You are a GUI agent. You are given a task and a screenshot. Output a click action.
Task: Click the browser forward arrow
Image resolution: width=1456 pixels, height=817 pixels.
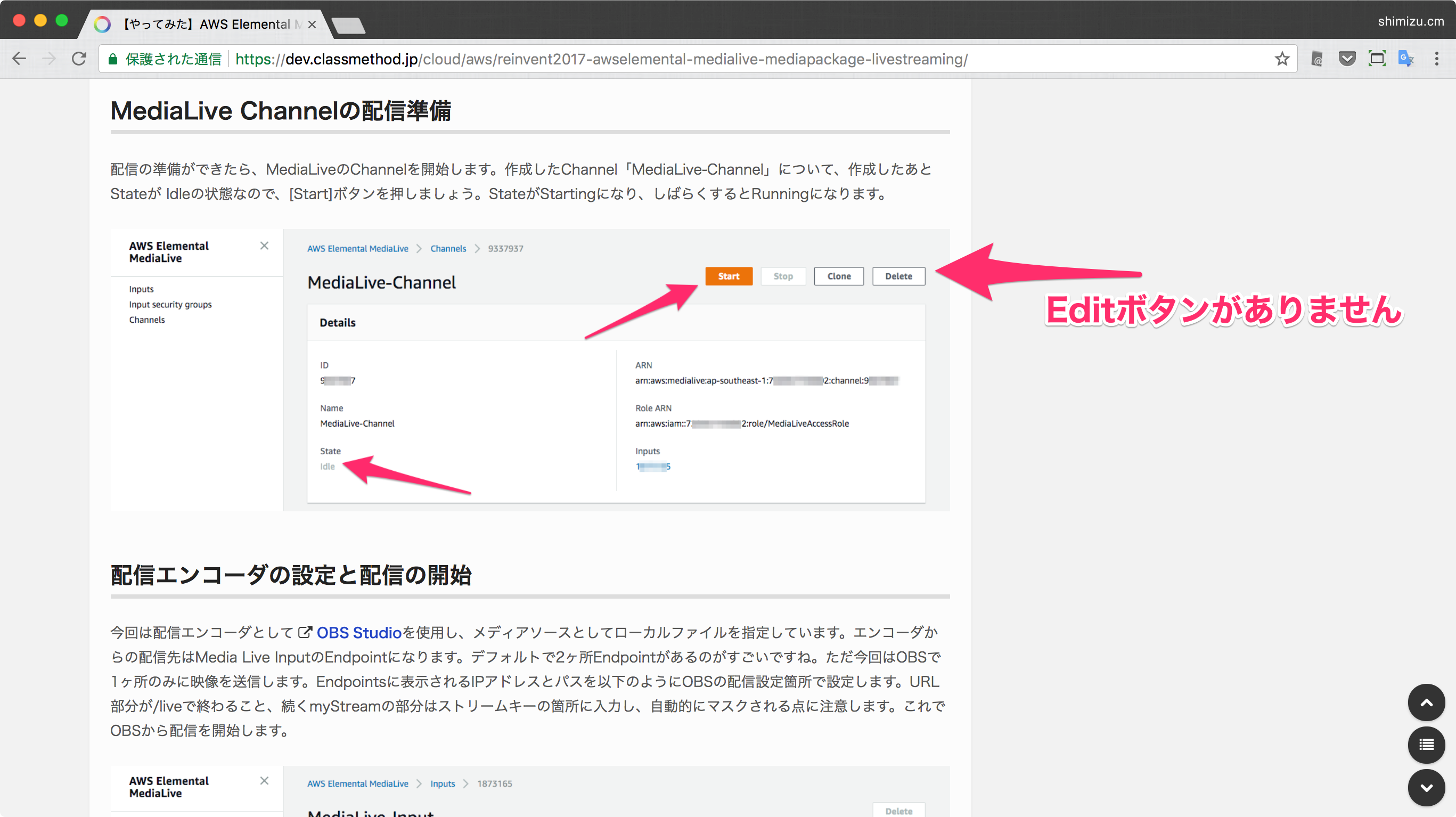(x=49, y=59)
